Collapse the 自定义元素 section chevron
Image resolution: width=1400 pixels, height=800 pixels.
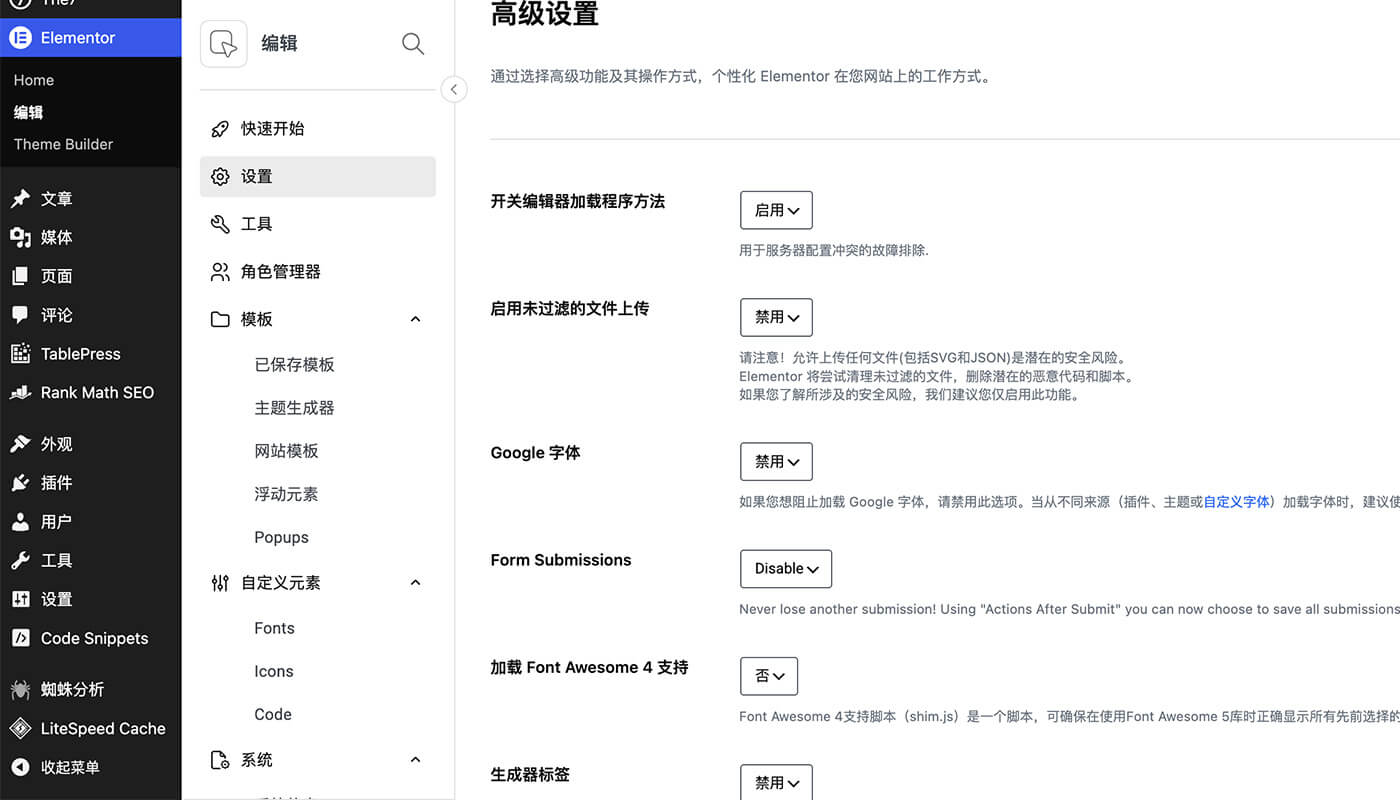pos(416,583)
